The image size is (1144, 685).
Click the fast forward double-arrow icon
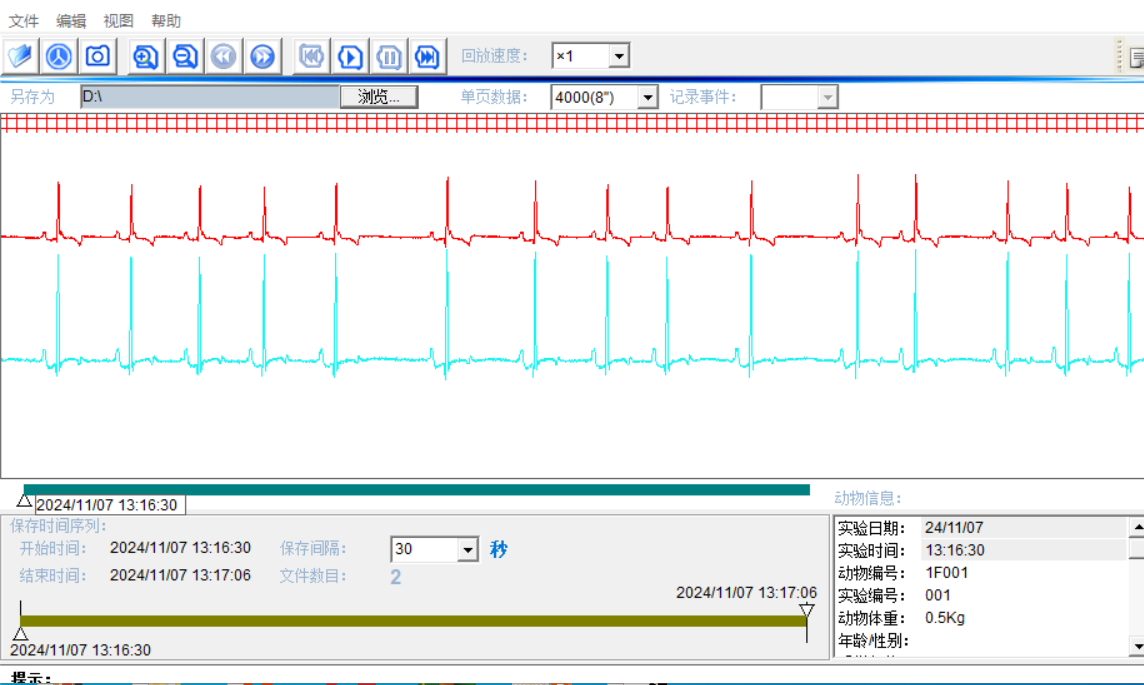coord(262,56)
